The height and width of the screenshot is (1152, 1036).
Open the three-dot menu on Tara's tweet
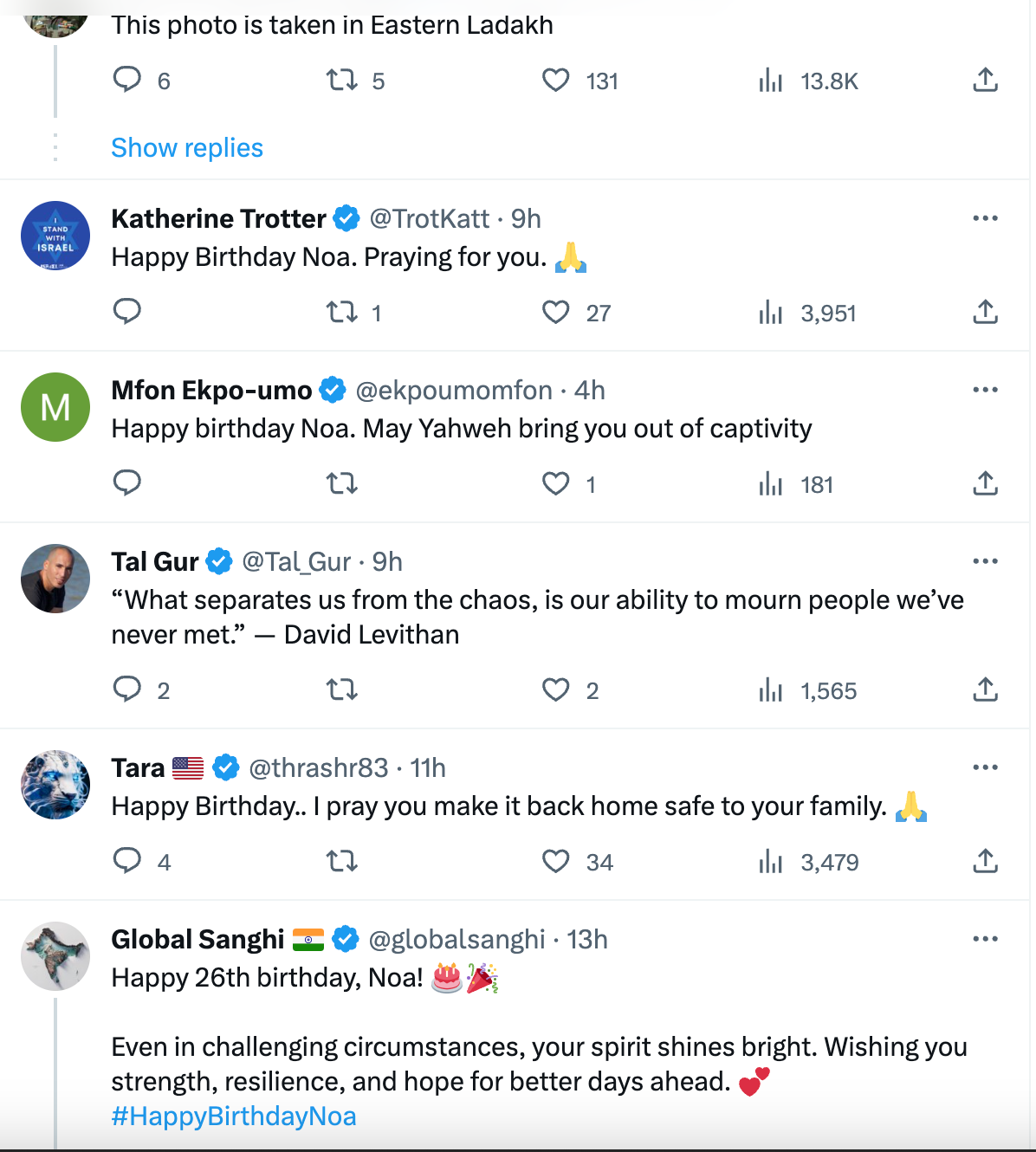pyautogui.click(x=985, y=767)
